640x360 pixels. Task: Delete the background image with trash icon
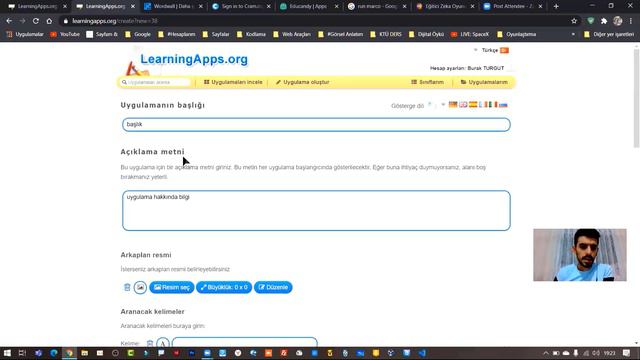[x=127, y=287]
